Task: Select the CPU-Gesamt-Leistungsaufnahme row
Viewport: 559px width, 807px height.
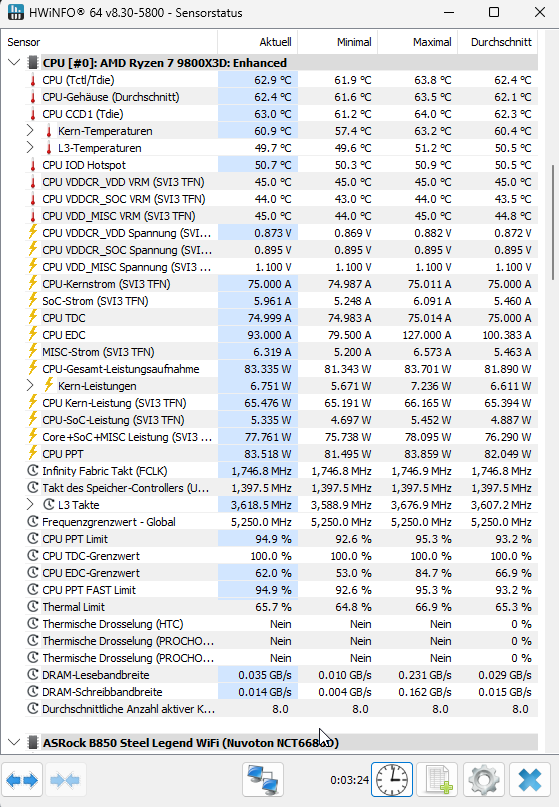Action: click(x=281, y=369)
